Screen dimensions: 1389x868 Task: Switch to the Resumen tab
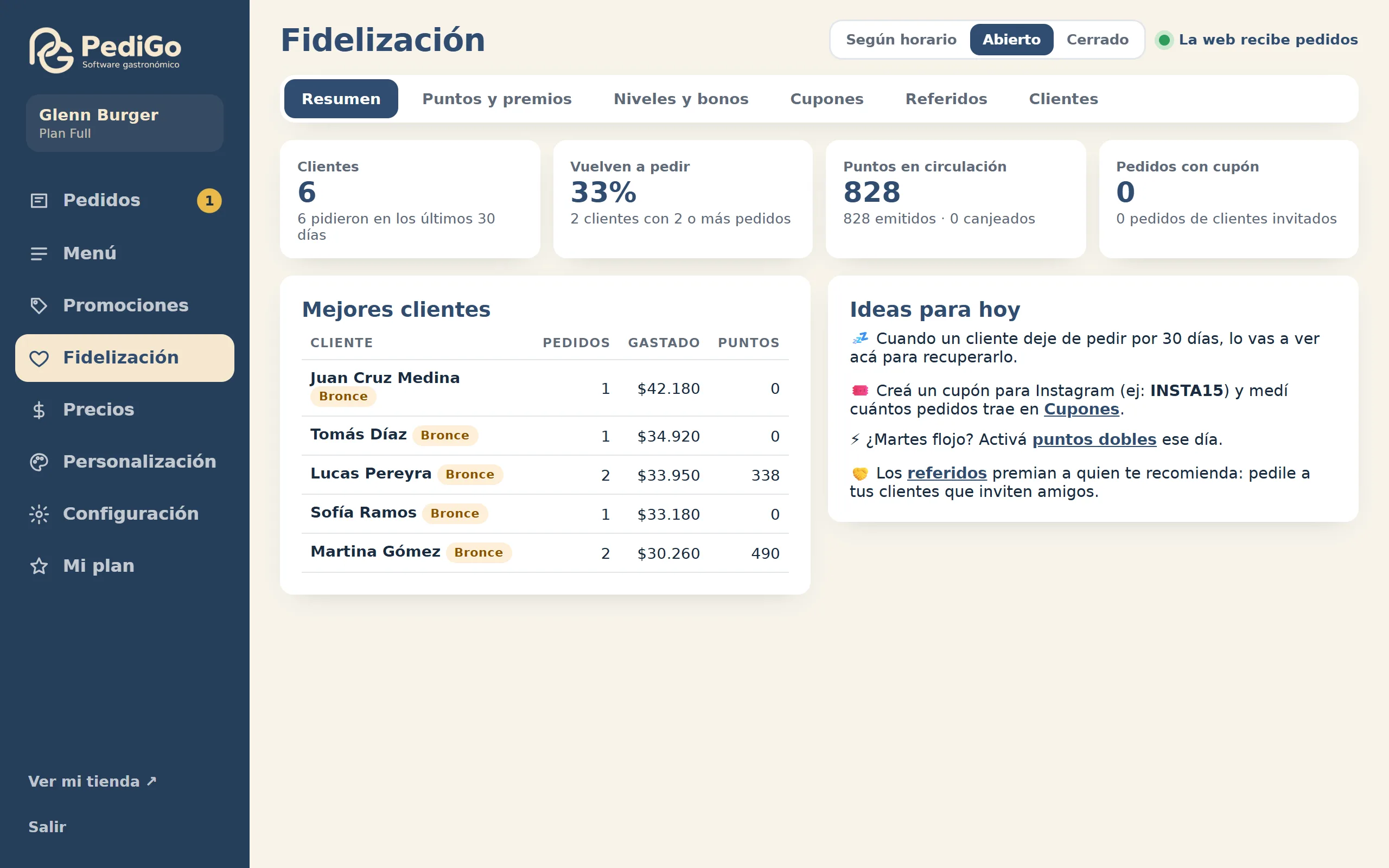point(341,99)
